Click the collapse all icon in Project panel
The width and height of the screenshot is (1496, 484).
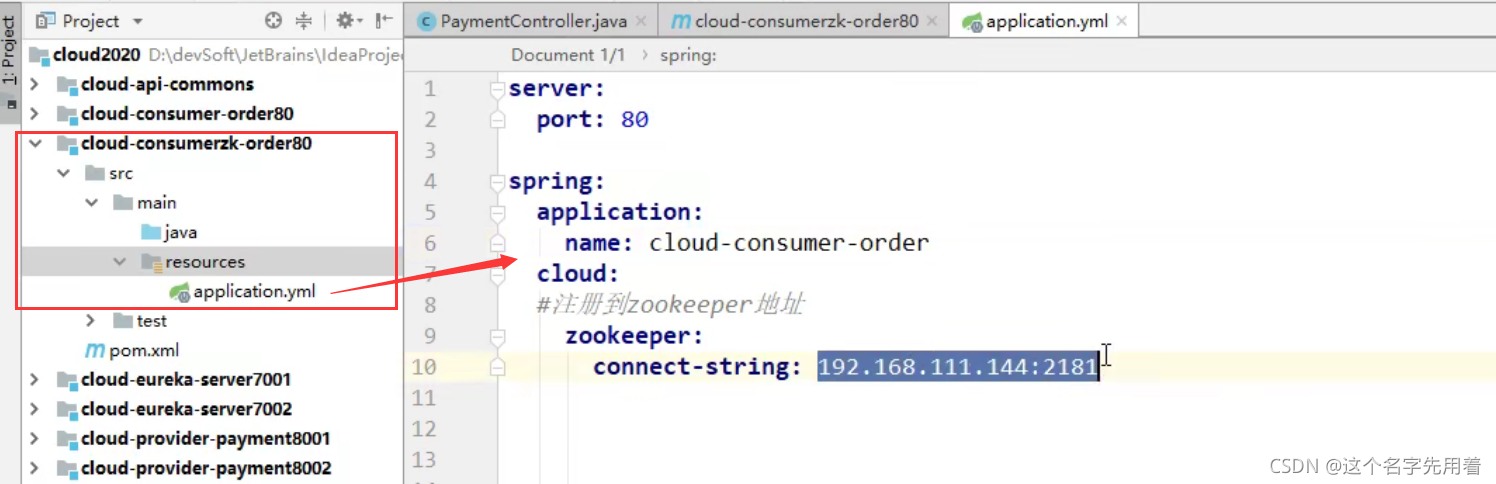click(x=306, y=20)
